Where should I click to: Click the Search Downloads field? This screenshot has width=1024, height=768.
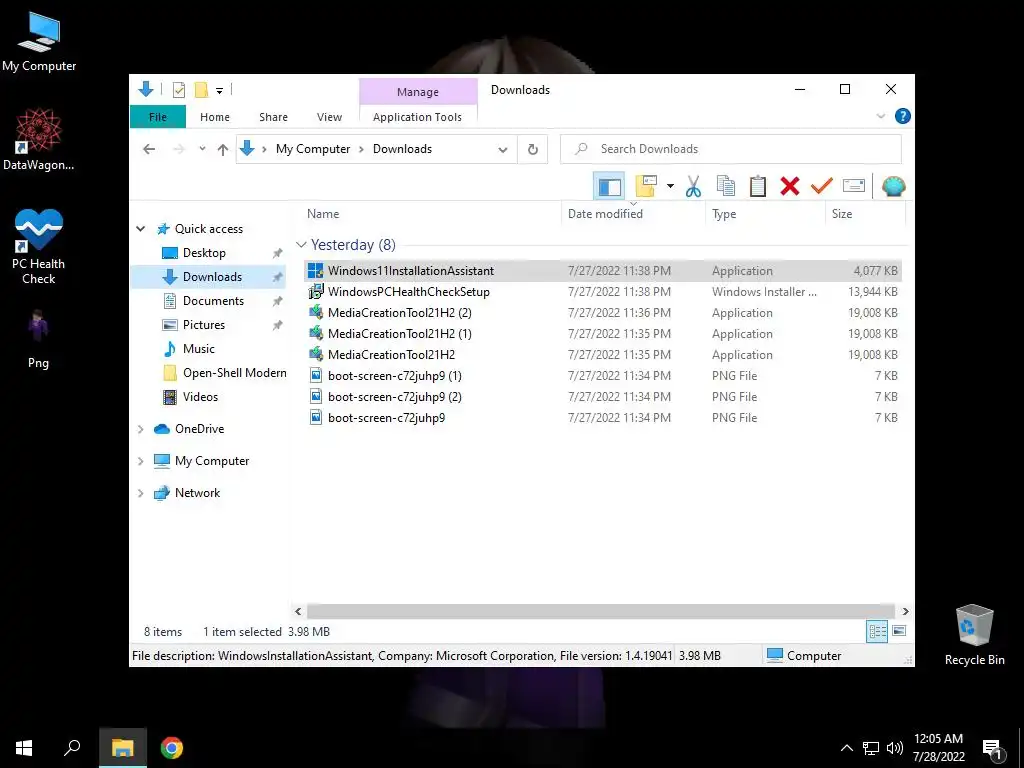pyautogui.click(x=731, y=149)
